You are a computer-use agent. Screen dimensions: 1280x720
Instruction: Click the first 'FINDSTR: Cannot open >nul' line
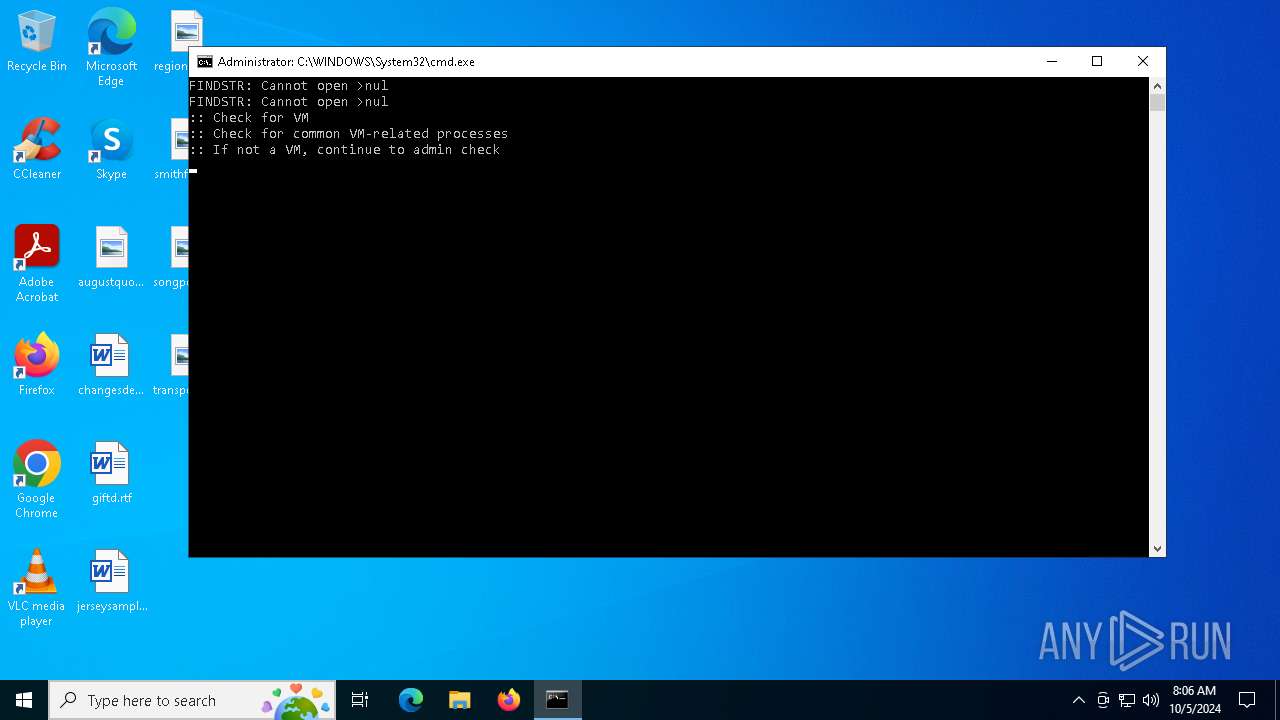289,86
